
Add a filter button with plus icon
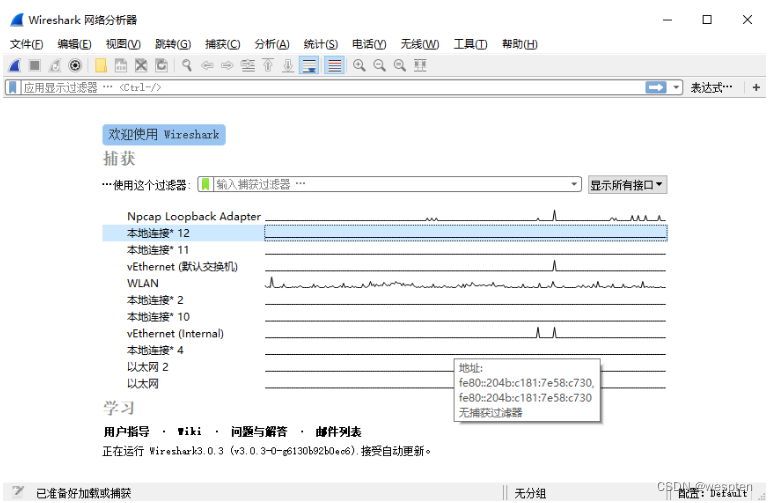(x=756, y=88)
